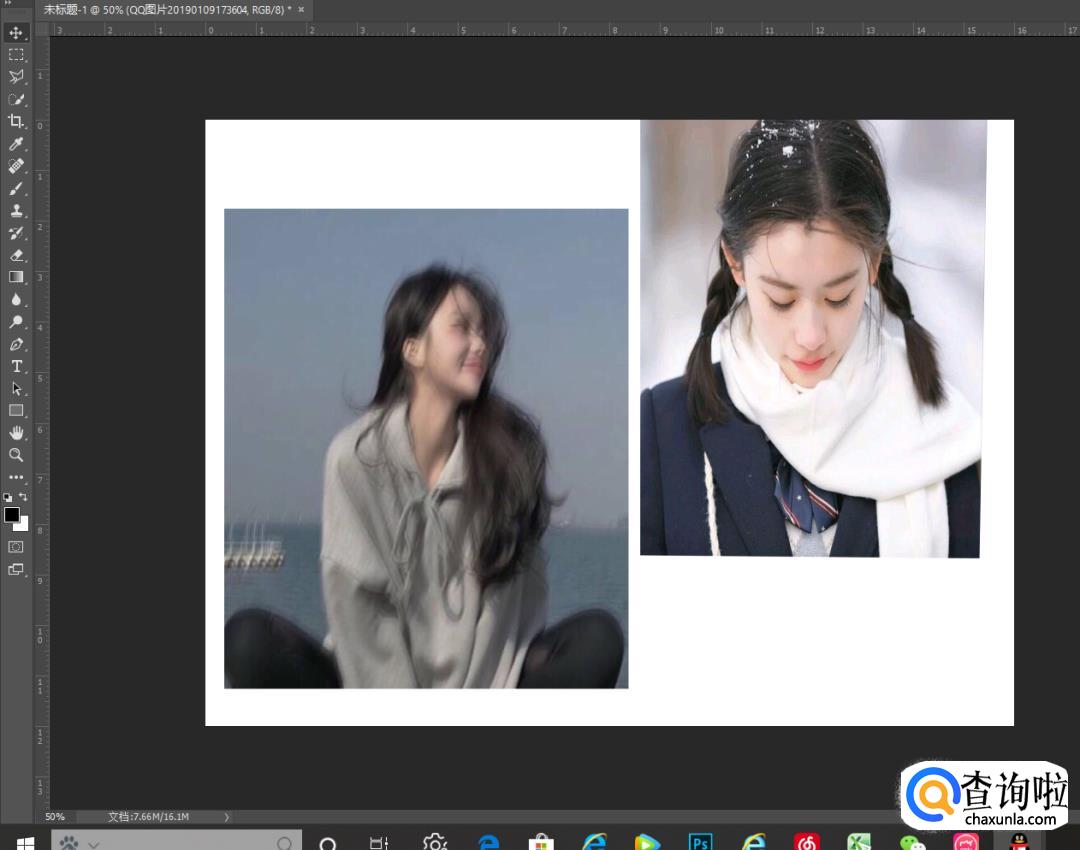Select the Crop tool
1080x850 pixels.
click(16, 121)
